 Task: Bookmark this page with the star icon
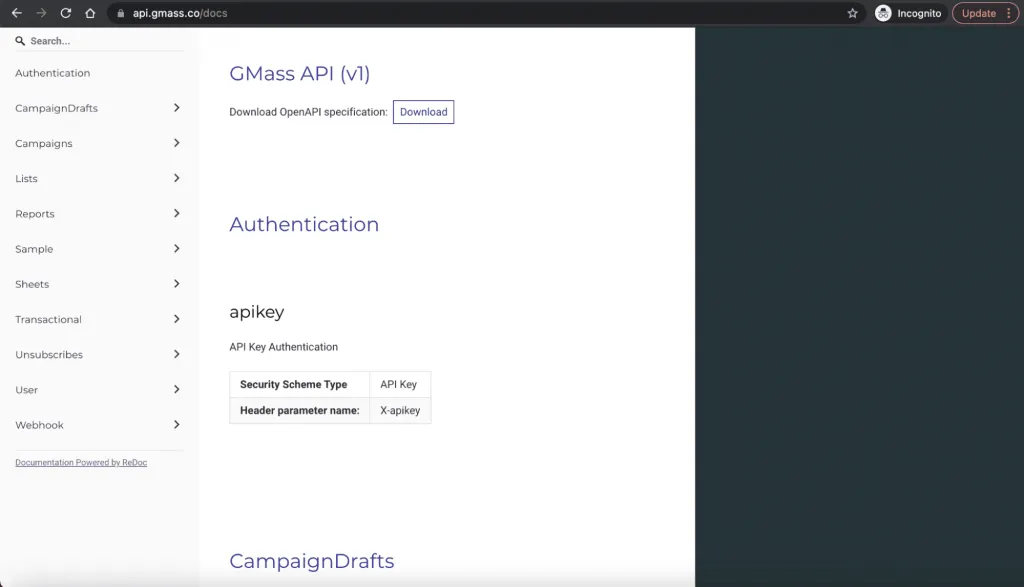click(852, 13)
